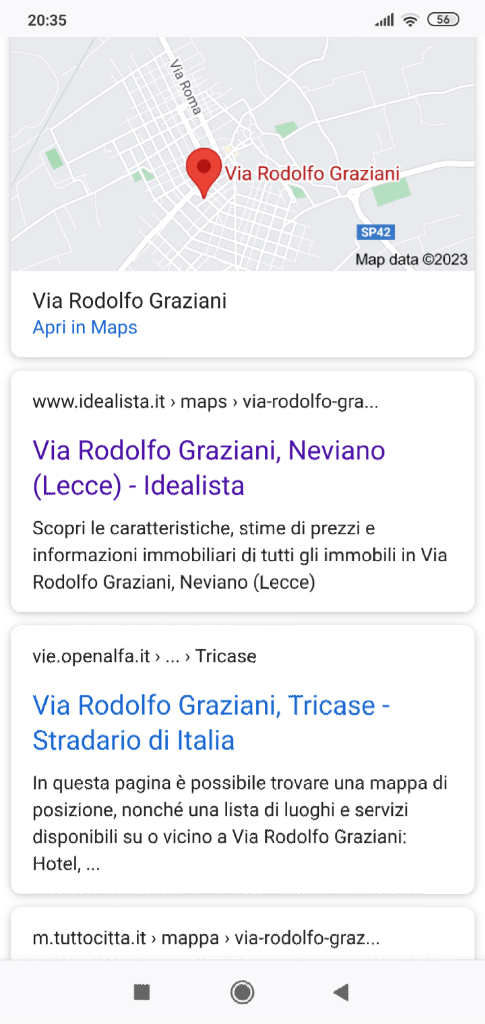Open the Idealista Via Rodolfo Graziani, Neviano result

209,468
